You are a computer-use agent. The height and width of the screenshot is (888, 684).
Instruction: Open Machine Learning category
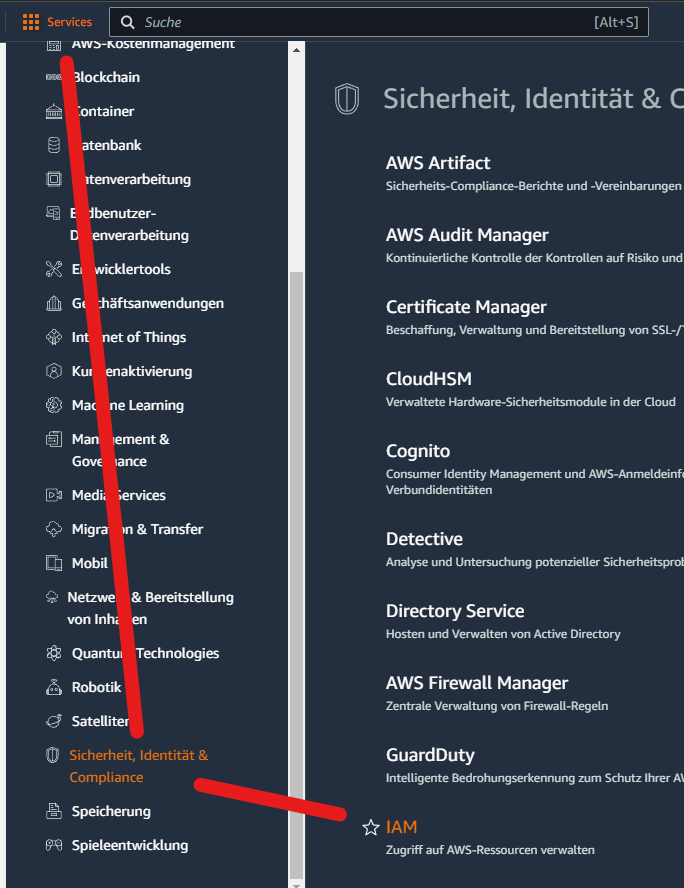[x=127, y=405]
